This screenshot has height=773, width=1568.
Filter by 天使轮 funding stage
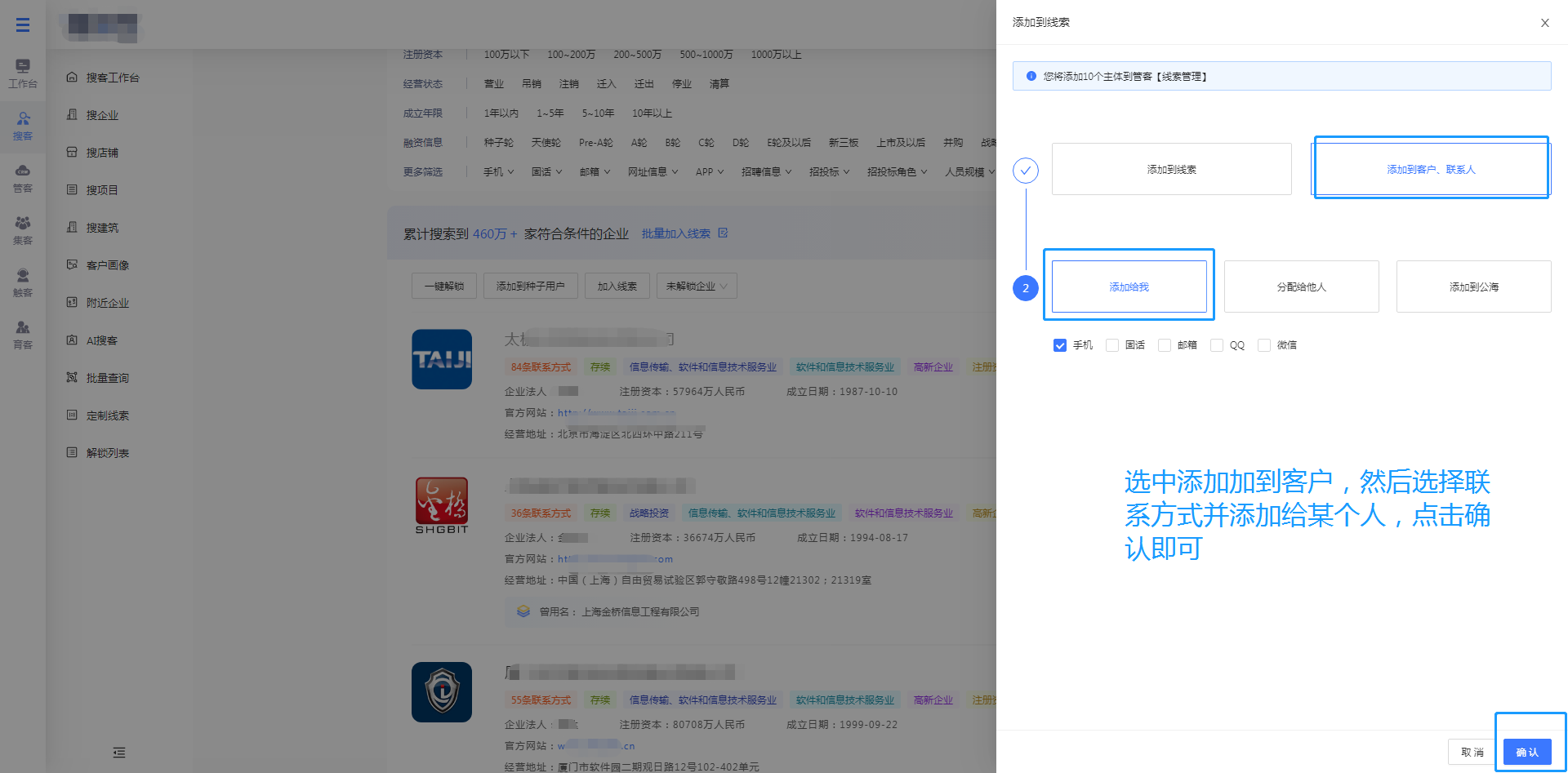[546, 143]
